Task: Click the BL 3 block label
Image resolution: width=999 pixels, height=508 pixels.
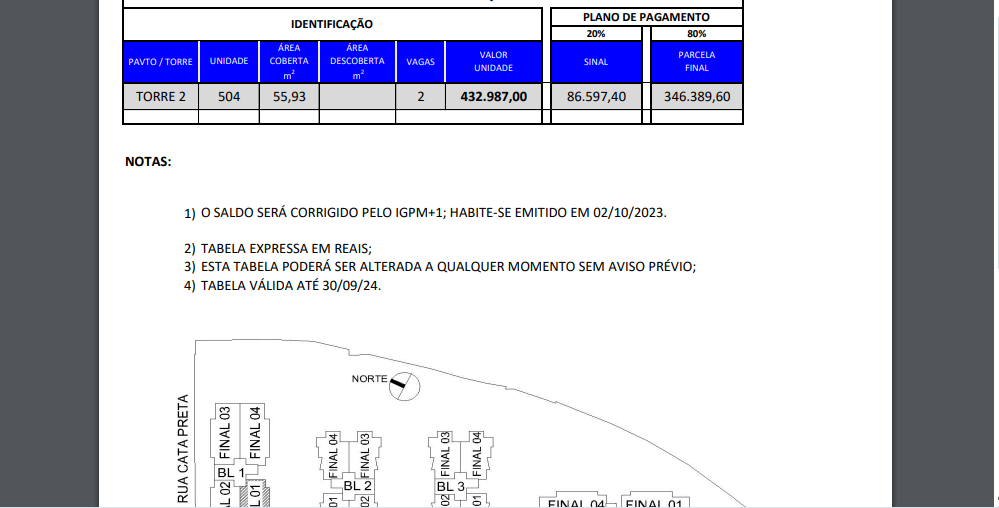Action: (450, 486)
